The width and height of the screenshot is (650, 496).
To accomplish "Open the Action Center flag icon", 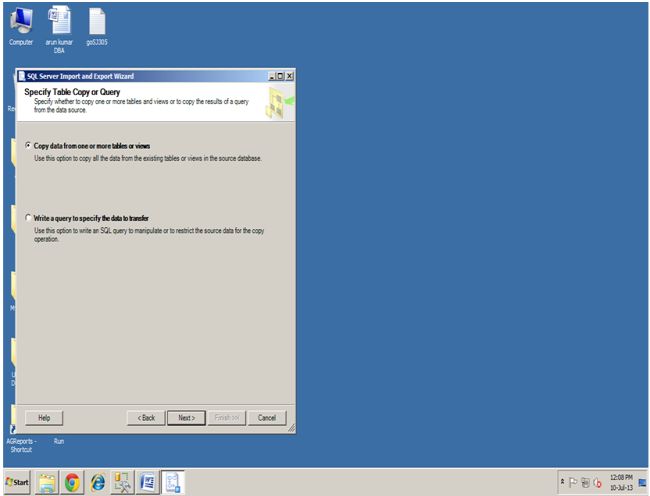I will (x=573, y=482).
